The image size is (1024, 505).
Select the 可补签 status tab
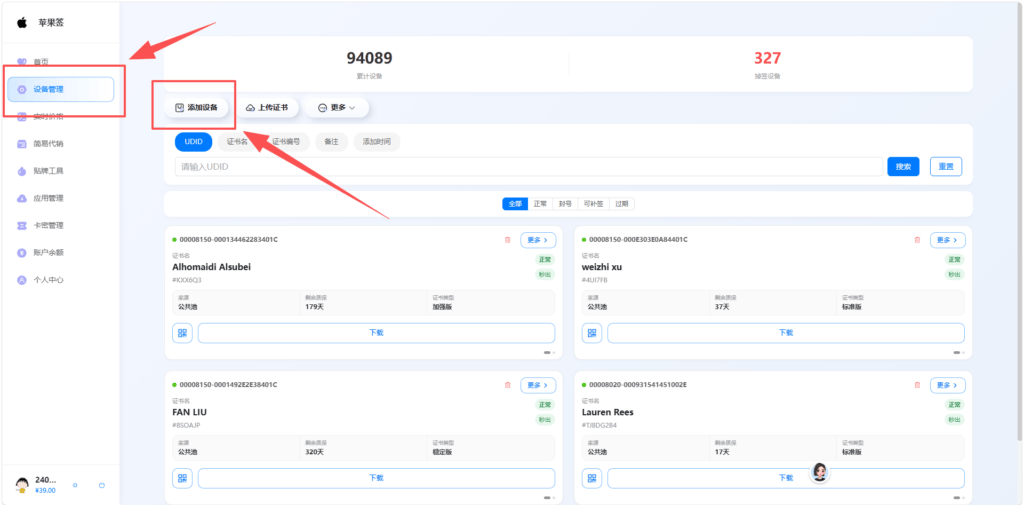click(x=594, y=204)
